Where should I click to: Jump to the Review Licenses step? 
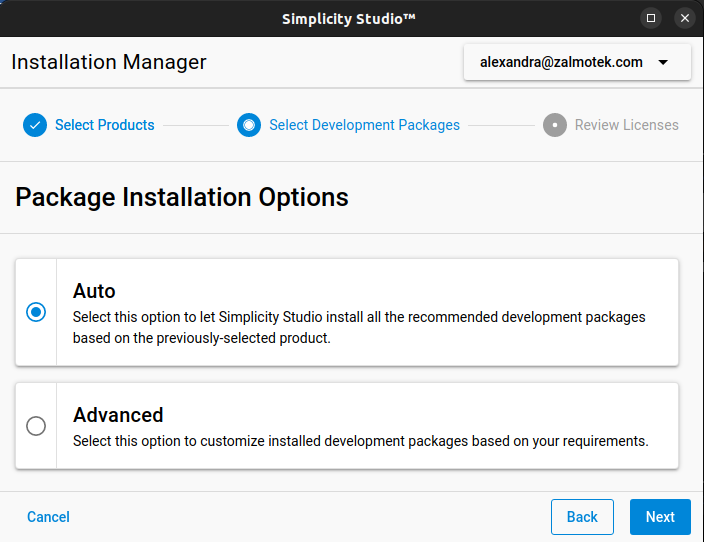click(x=626, y=125)
